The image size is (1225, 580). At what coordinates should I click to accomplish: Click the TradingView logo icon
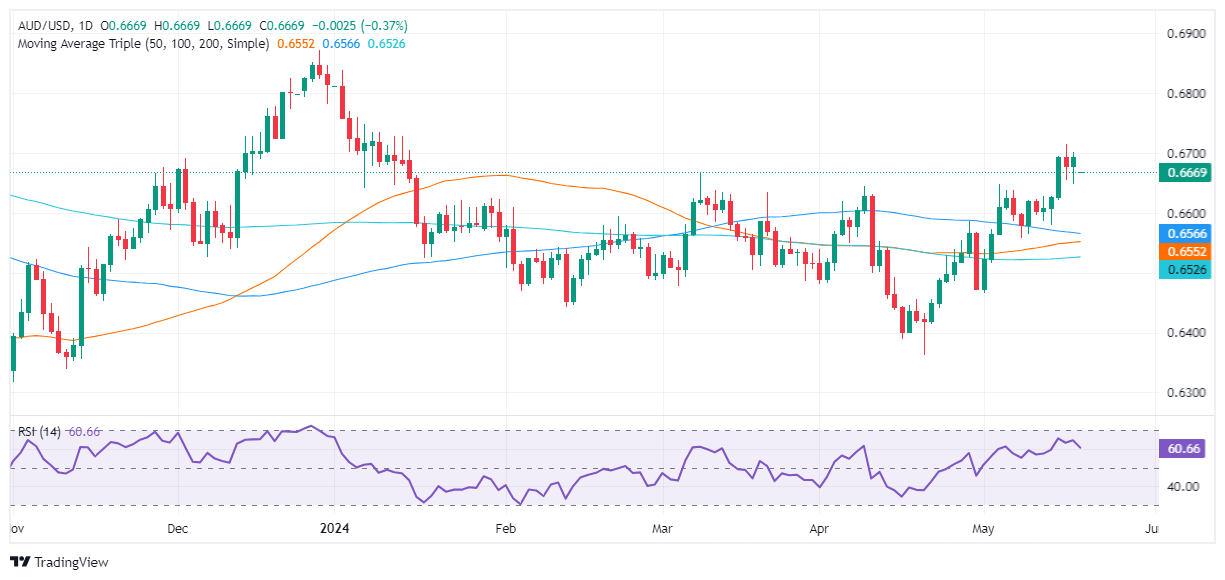(20, 562)
